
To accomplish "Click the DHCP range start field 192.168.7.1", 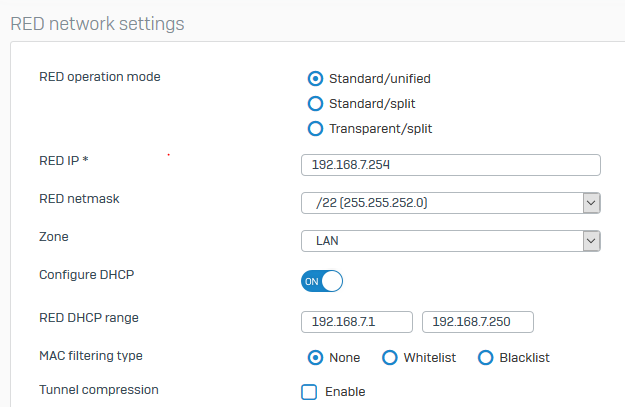I will (357, 322).
